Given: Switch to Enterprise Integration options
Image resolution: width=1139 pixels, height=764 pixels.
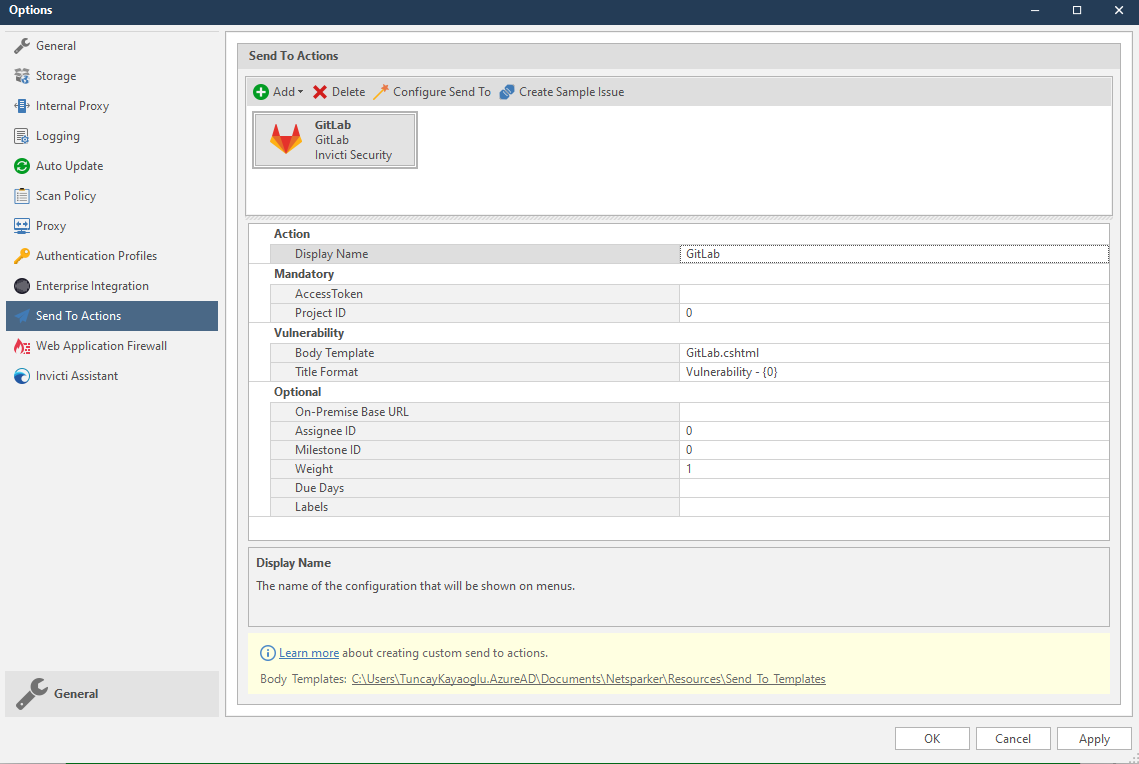Looking at the screenshot, I should tap(92, 286).
